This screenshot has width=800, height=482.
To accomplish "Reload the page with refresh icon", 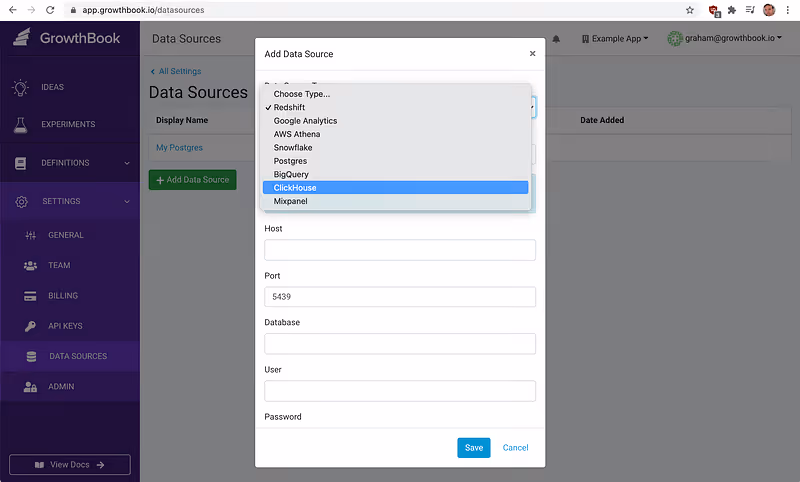I will click(x=50, y=10).
